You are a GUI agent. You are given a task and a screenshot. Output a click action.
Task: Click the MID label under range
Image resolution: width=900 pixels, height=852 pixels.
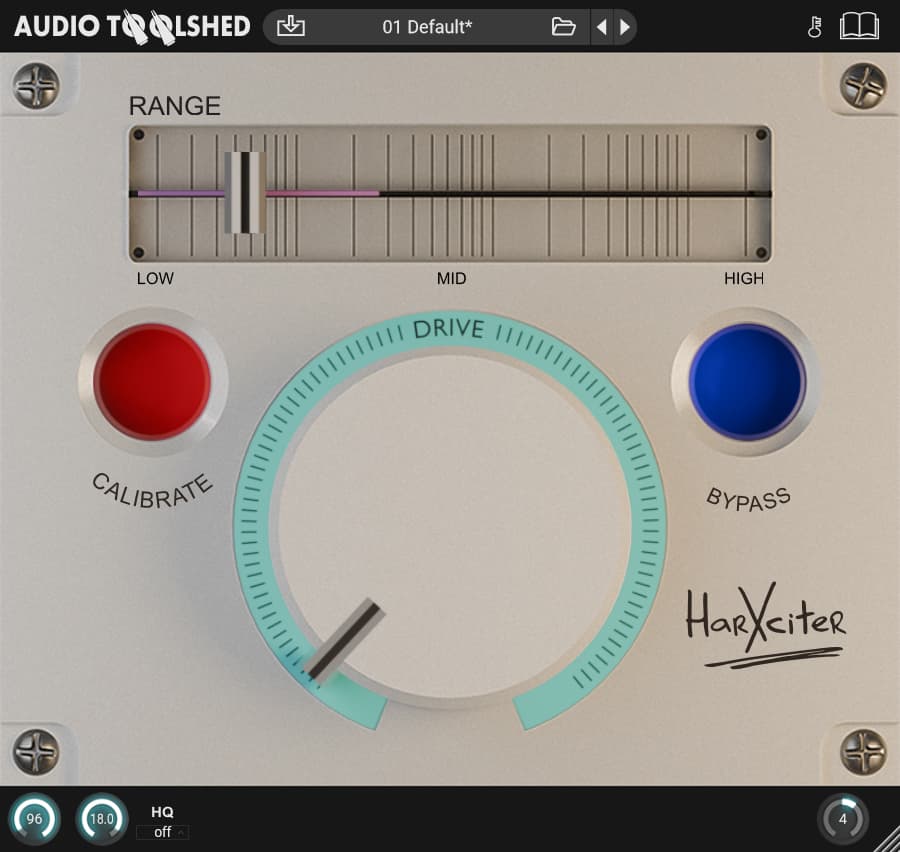[x=451, y=278]
